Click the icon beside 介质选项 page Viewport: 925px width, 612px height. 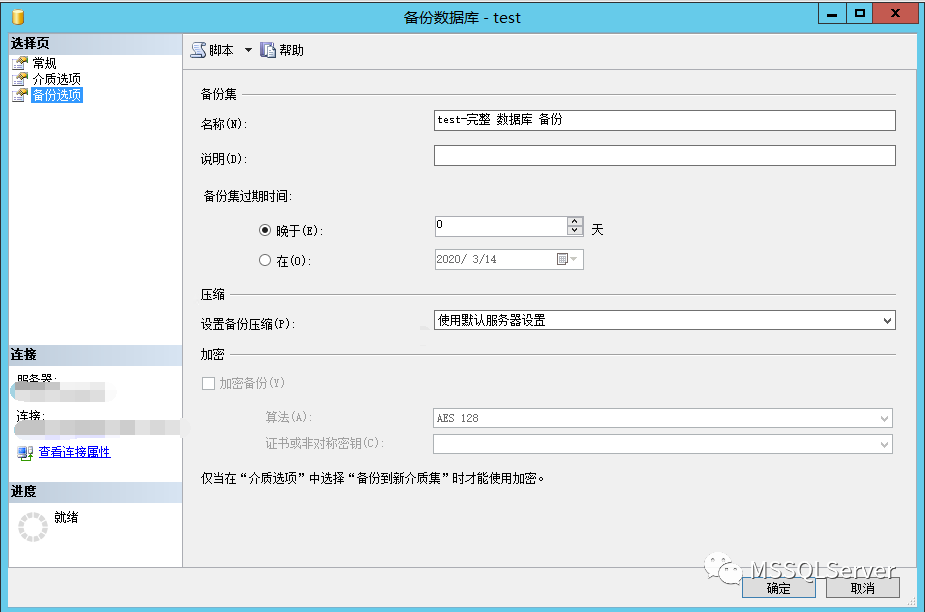pos(21,79)
